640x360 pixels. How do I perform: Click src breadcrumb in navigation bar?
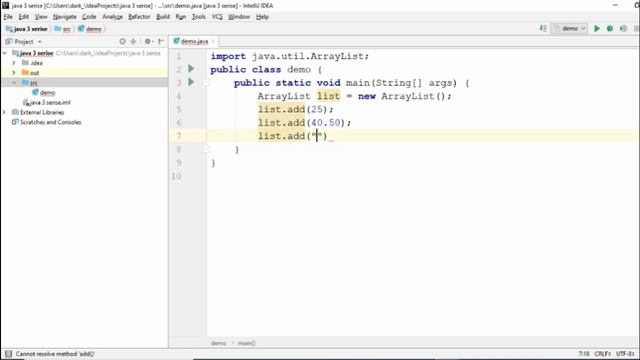click(x=63, y=29)
